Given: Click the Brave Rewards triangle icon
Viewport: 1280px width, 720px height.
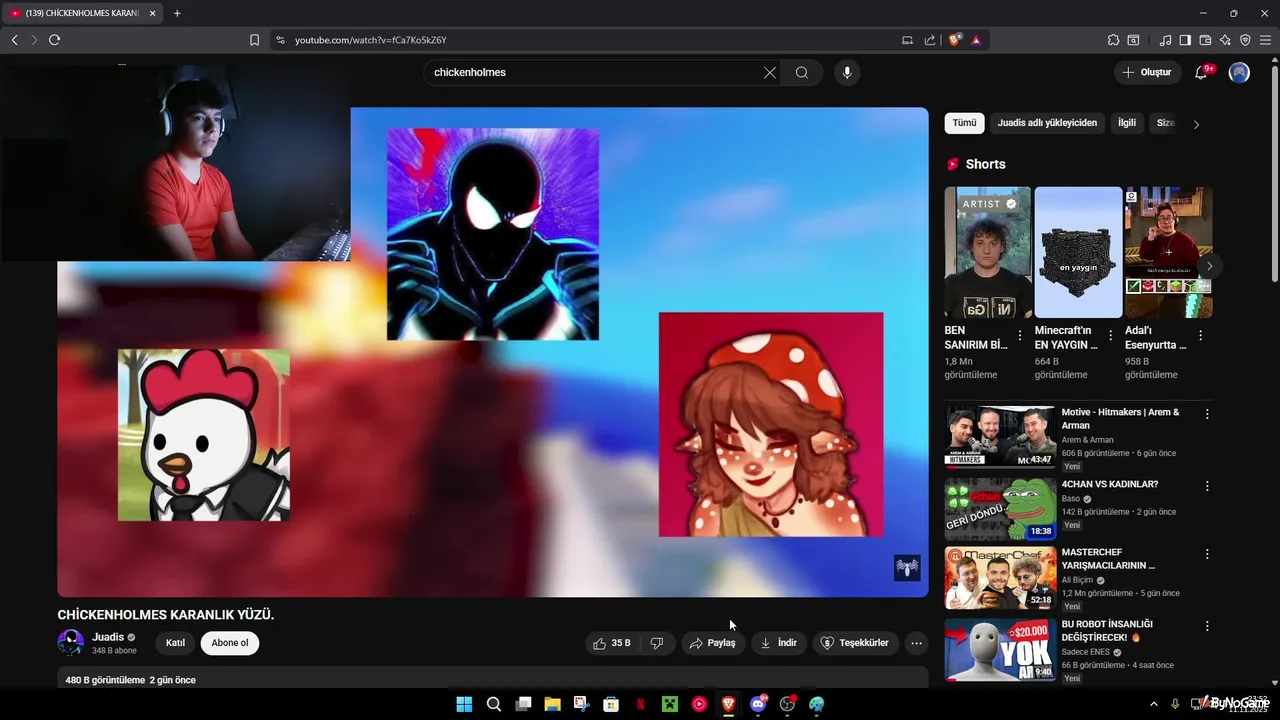Looking at the screenshot, I should pyautogui.click(x=976, y=40).
